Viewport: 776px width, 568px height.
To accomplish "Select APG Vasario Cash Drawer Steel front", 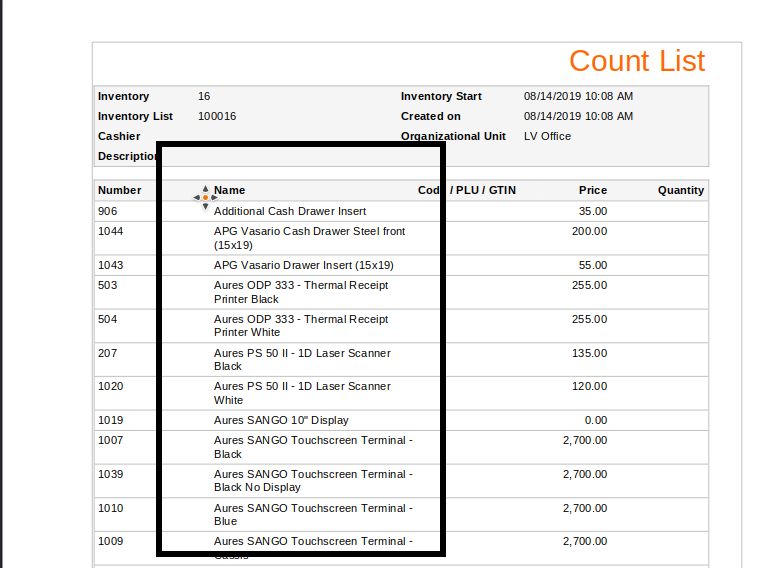I will (309, 238).
